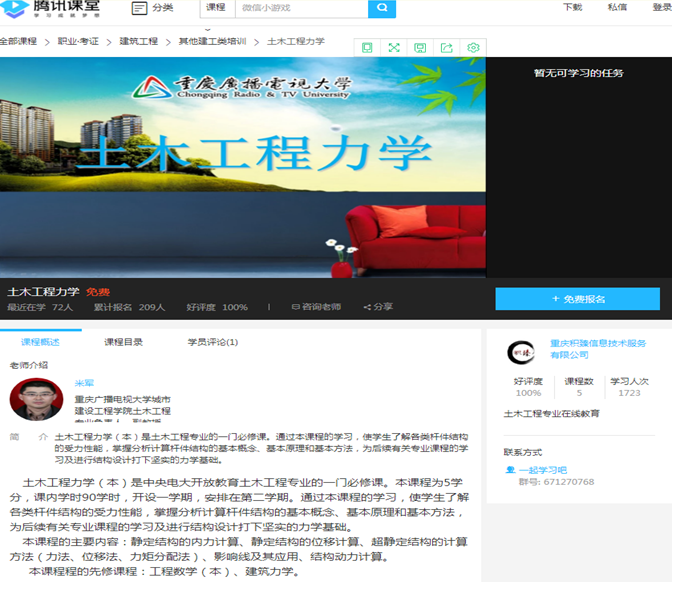
Task: Click the 免费报名 enrollment button
Action: (x=577, y=299)
